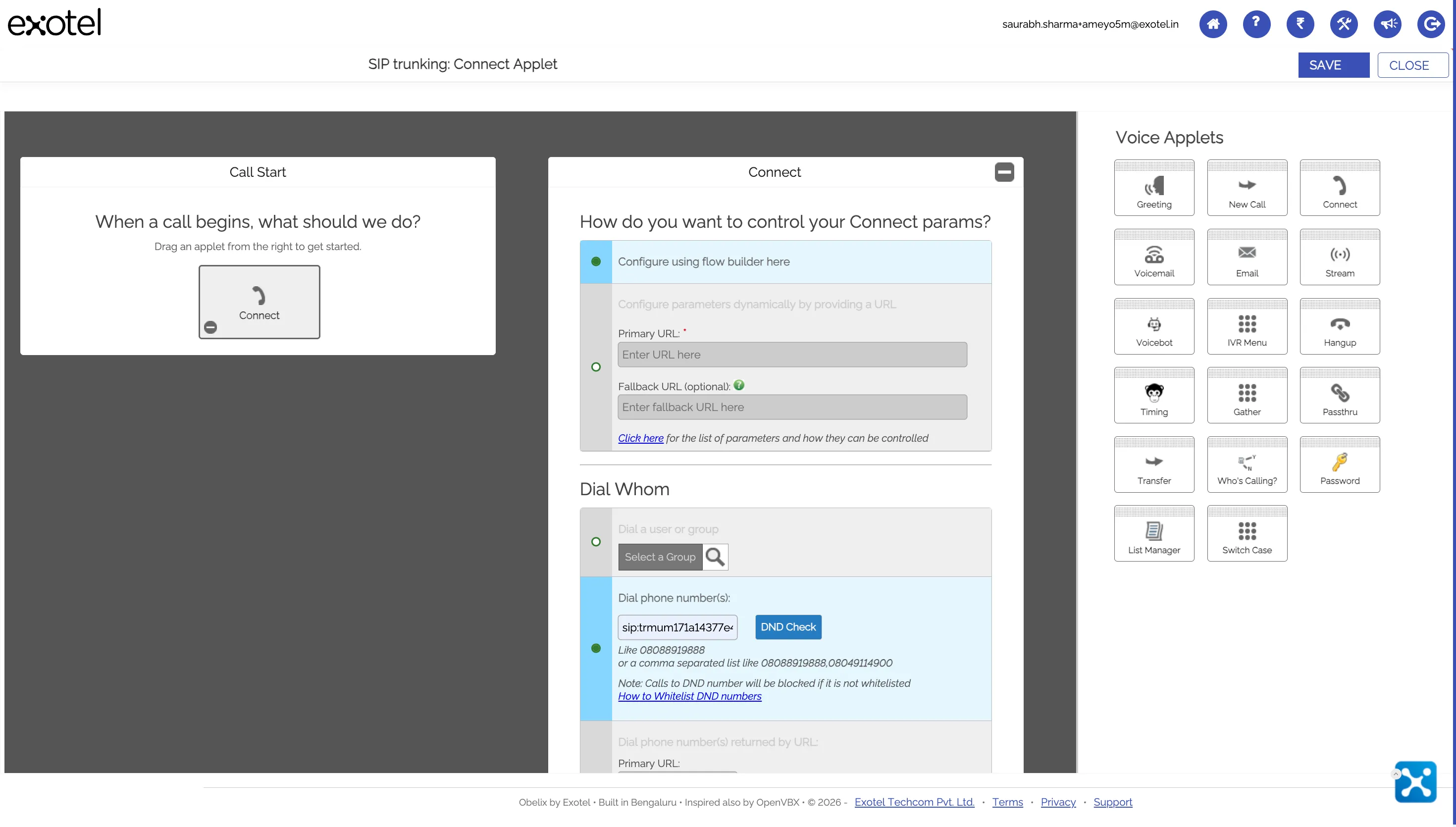Click the group search magnifier icon
This screenshot has width=1456, height=827.
tap(715, 557)
